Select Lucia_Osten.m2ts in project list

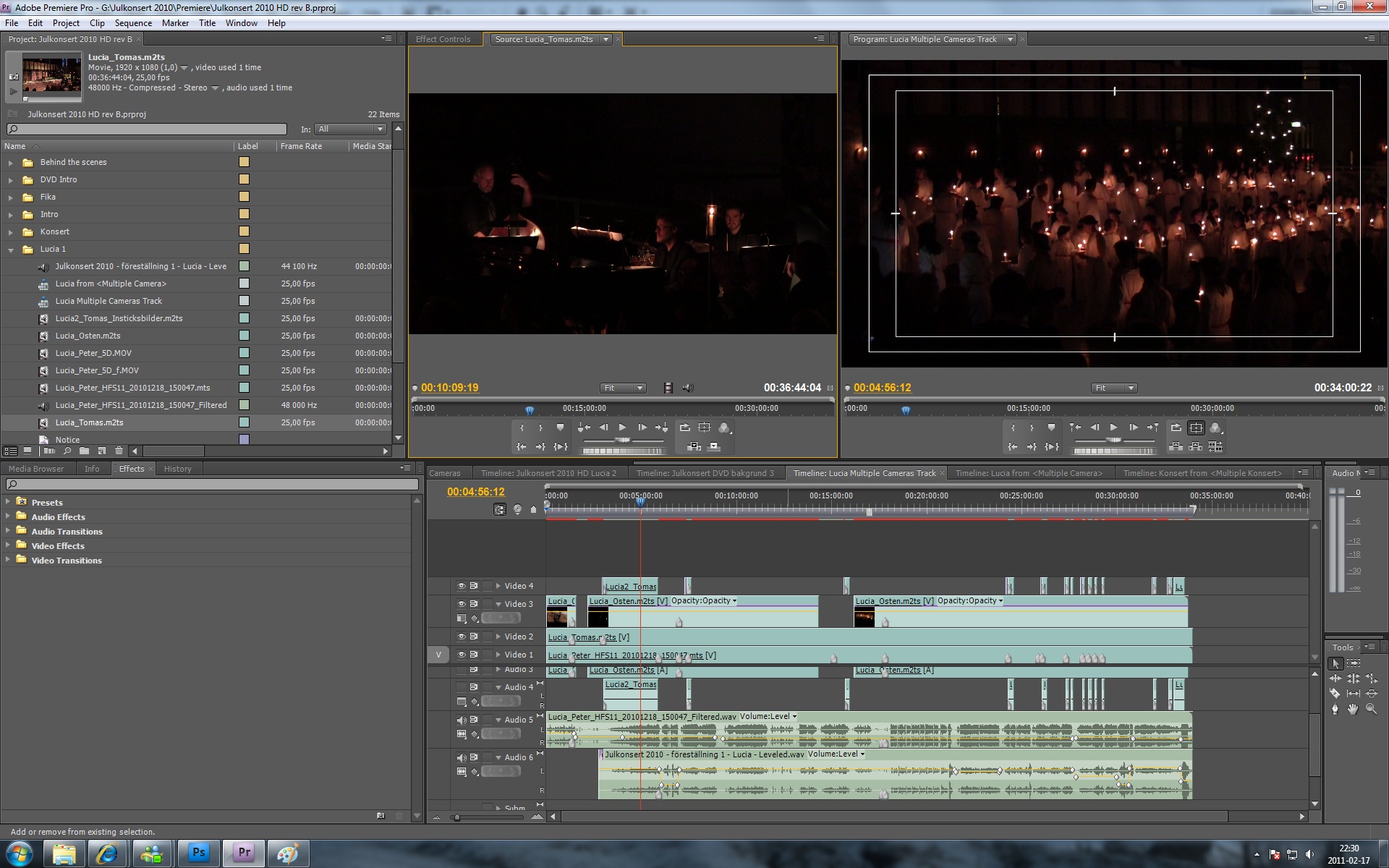88,336
